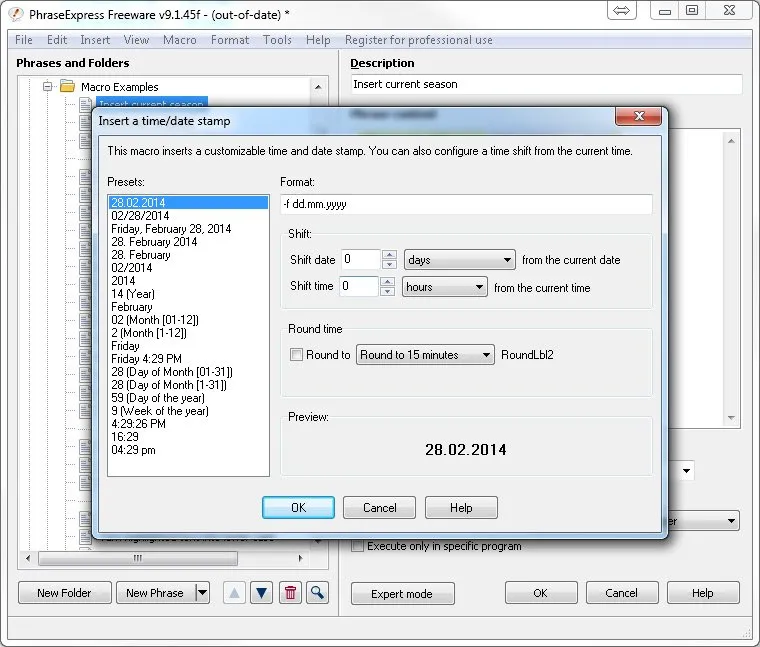
Task: Open the Help menu
Action: 318,40
